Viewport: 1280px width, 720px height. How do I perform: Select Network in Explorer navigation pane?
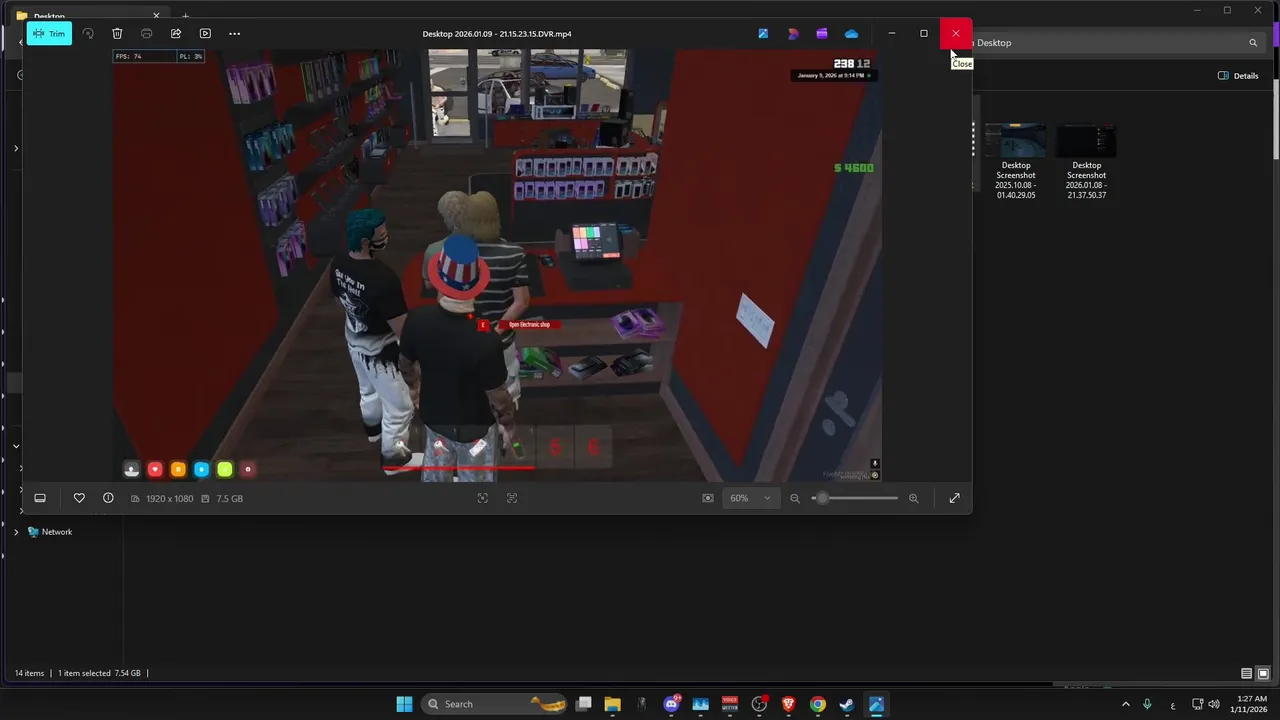pos(50,532)
